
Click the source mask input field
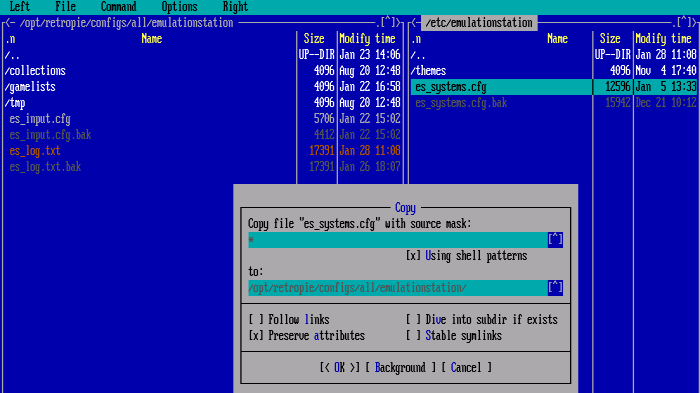pos(398,239)
